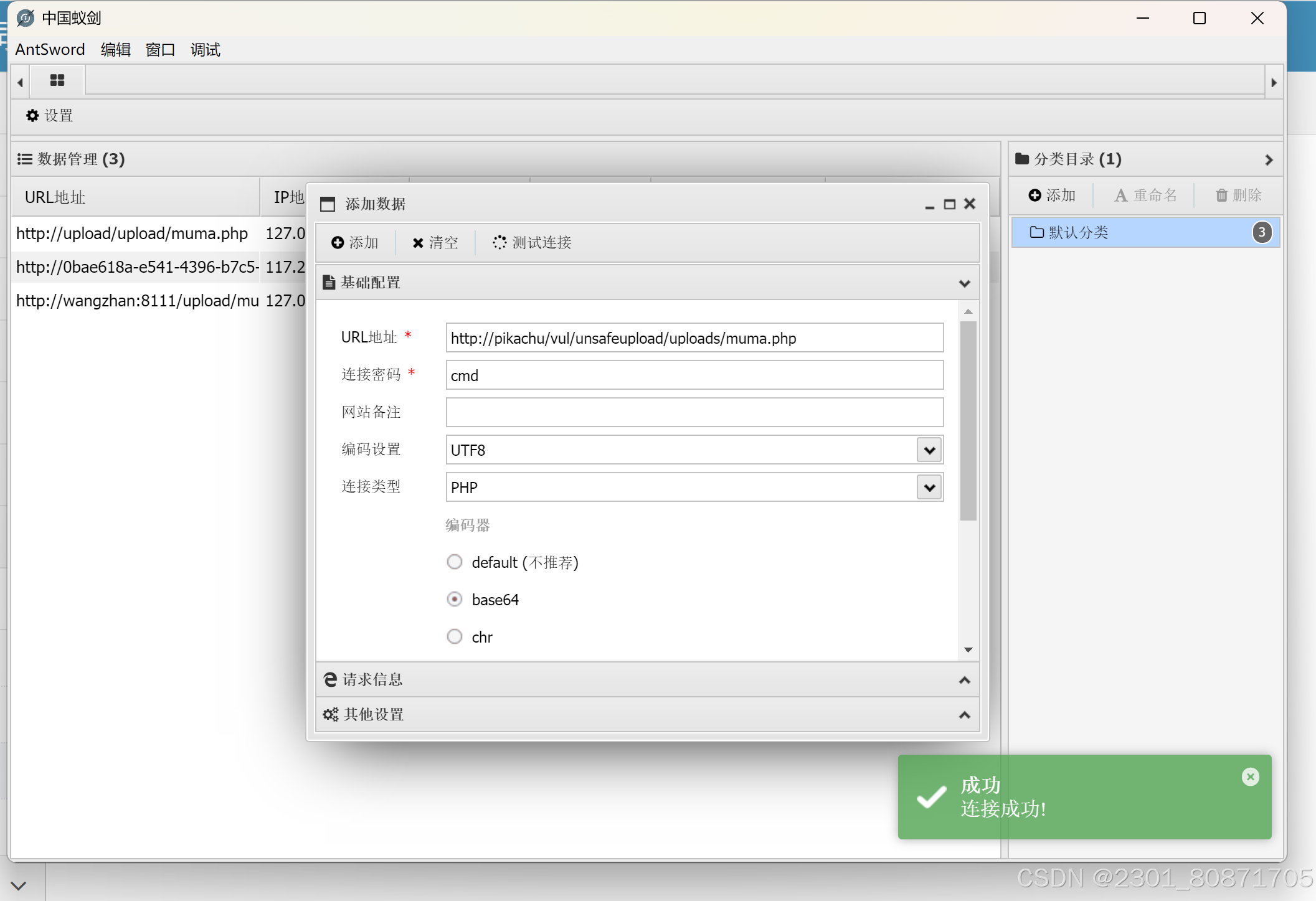Select the base64 encoder radio
The height and width of the screenshot is (901, 1316).
tap(455, 600)
